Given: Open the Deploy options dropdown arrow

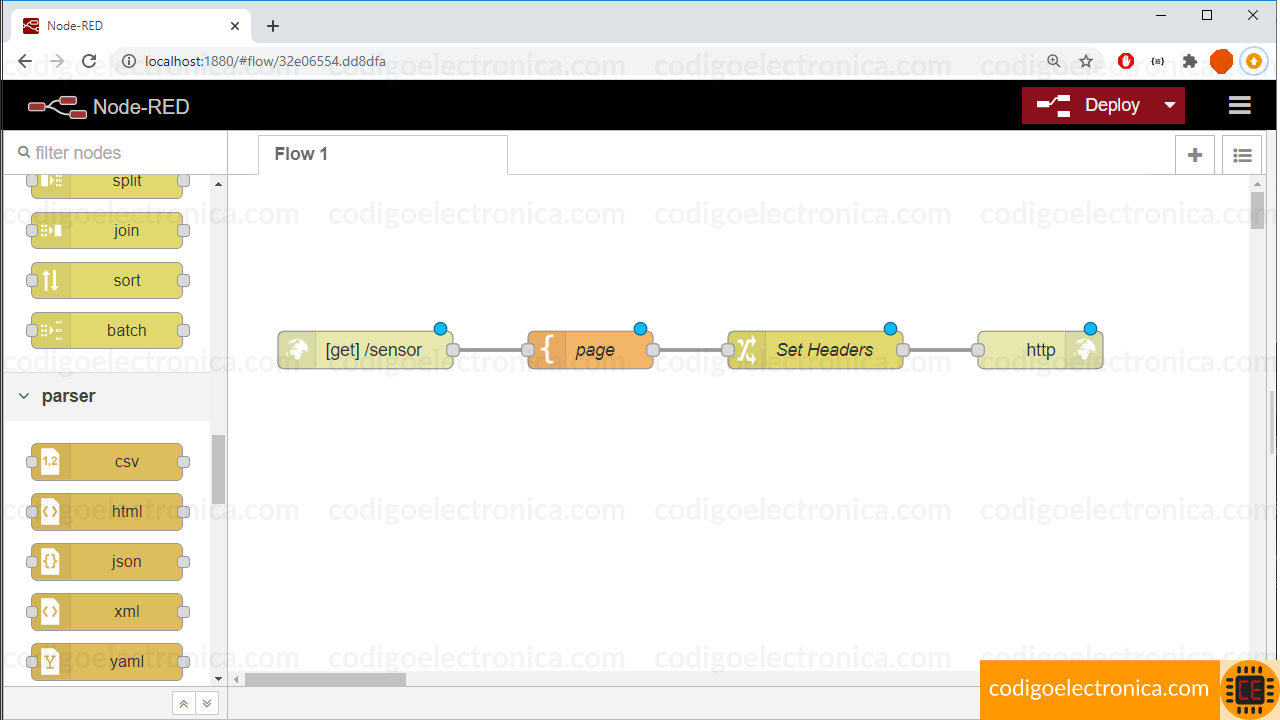Looking at the screenshot, I should 1170,105.
